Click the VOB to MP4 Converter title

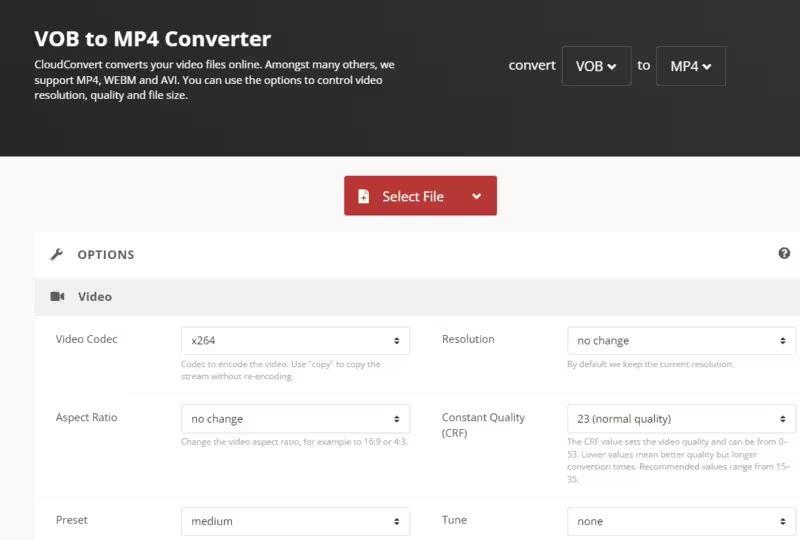coord(153,39)
